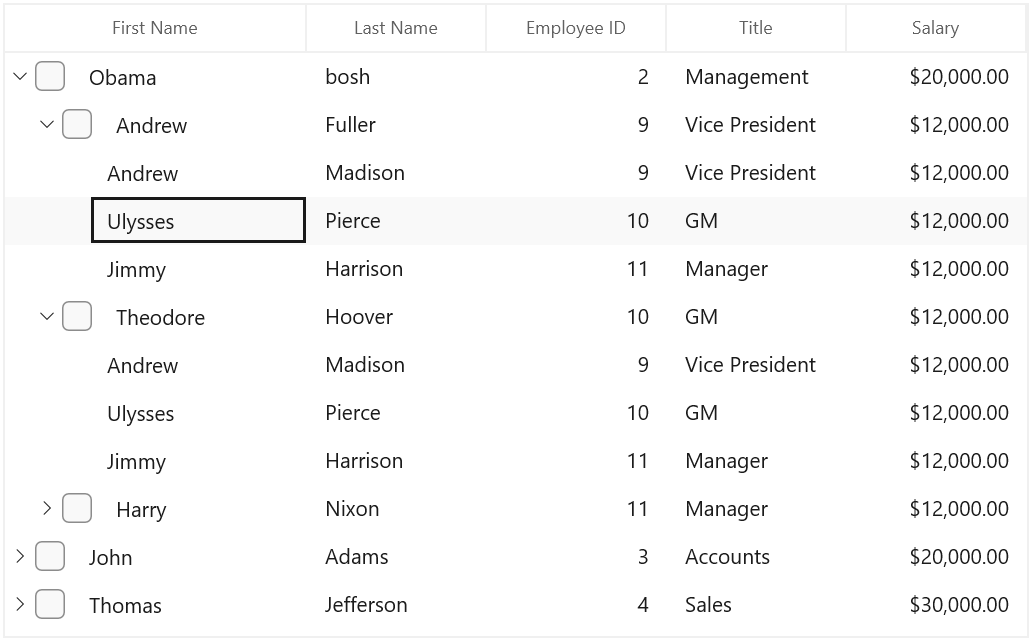This screenshot has height=640, width=1032.
Task: Expand the Harry Nixon node
Action: point(47,508)
